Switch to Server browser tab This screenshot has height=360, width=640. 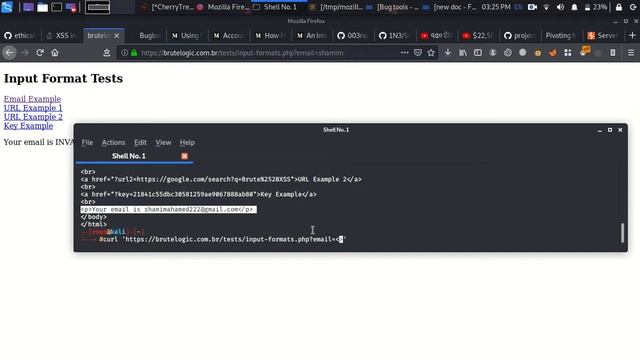[603, 36]
